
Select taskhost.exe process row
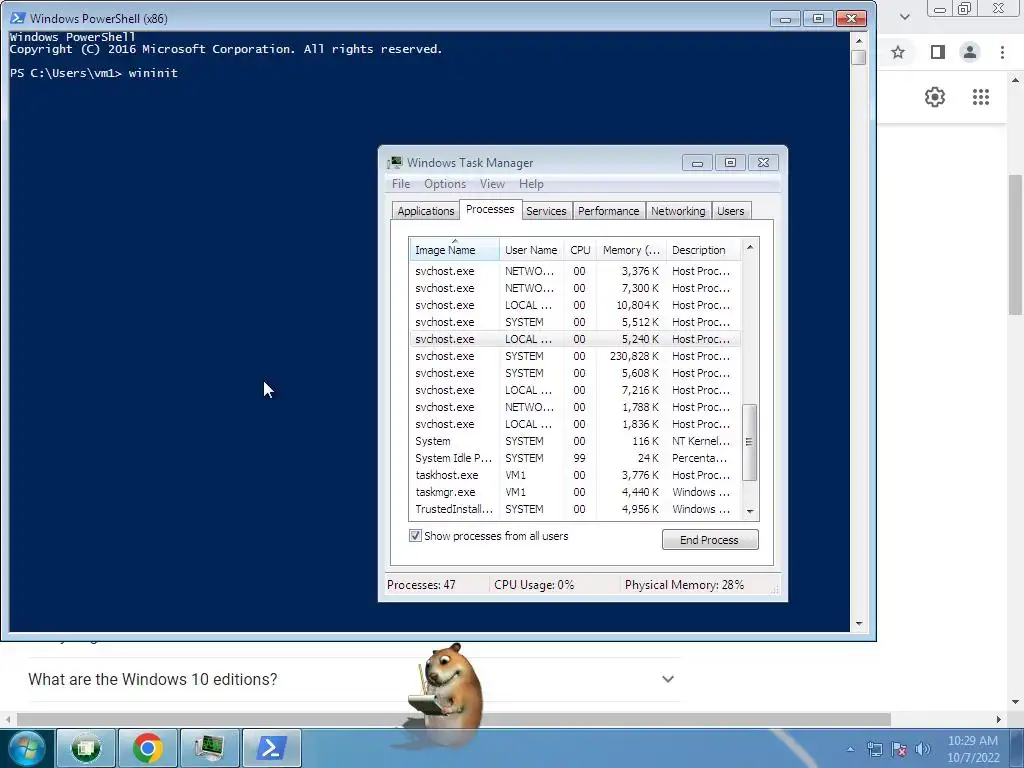tap(575, 475)
